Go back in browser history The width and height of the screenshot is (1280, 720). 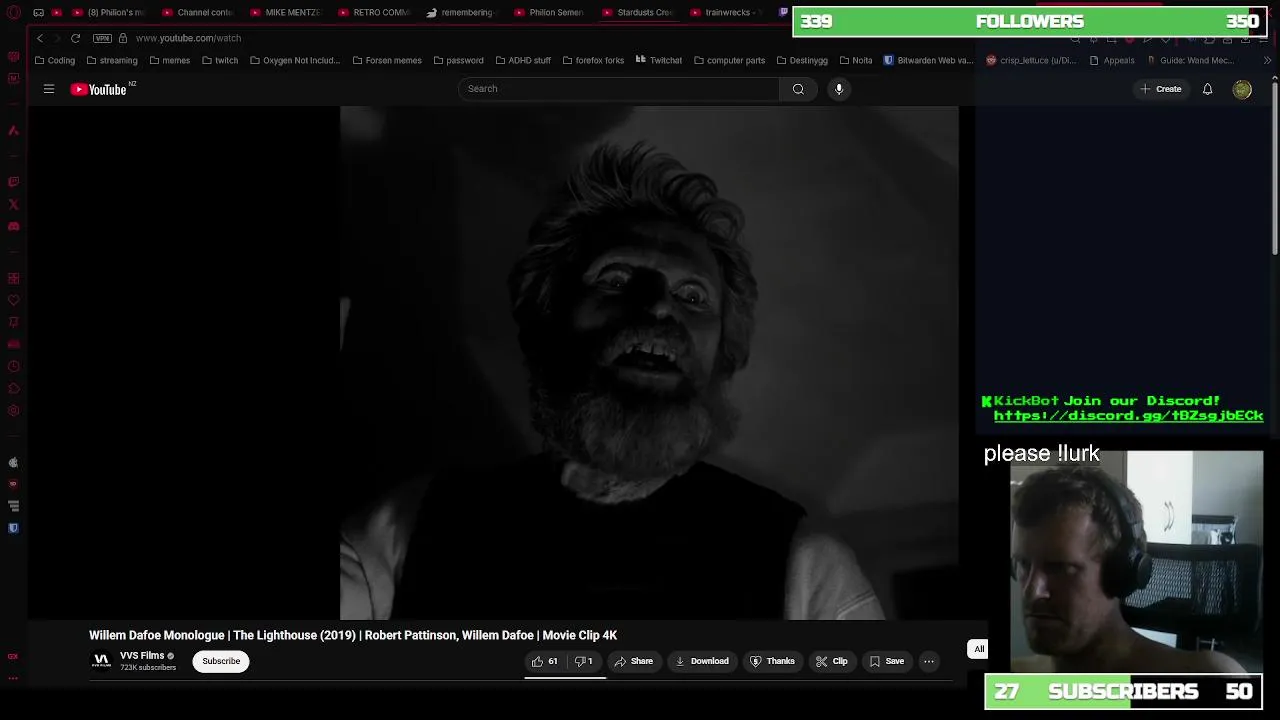point(40,38)
